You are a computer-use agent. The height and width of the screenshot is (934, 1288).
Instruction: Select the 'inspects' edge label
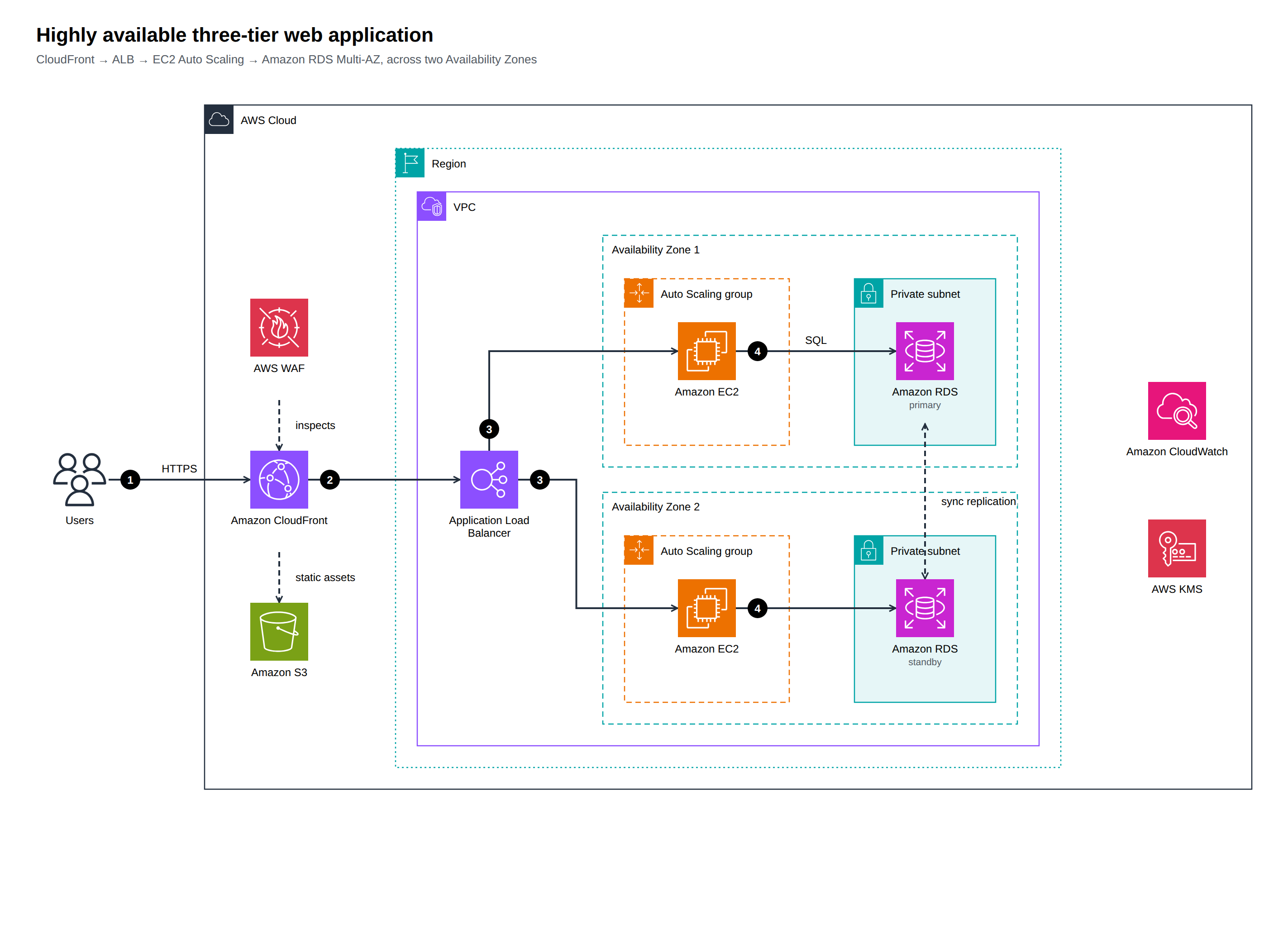[x=315, y=425]
